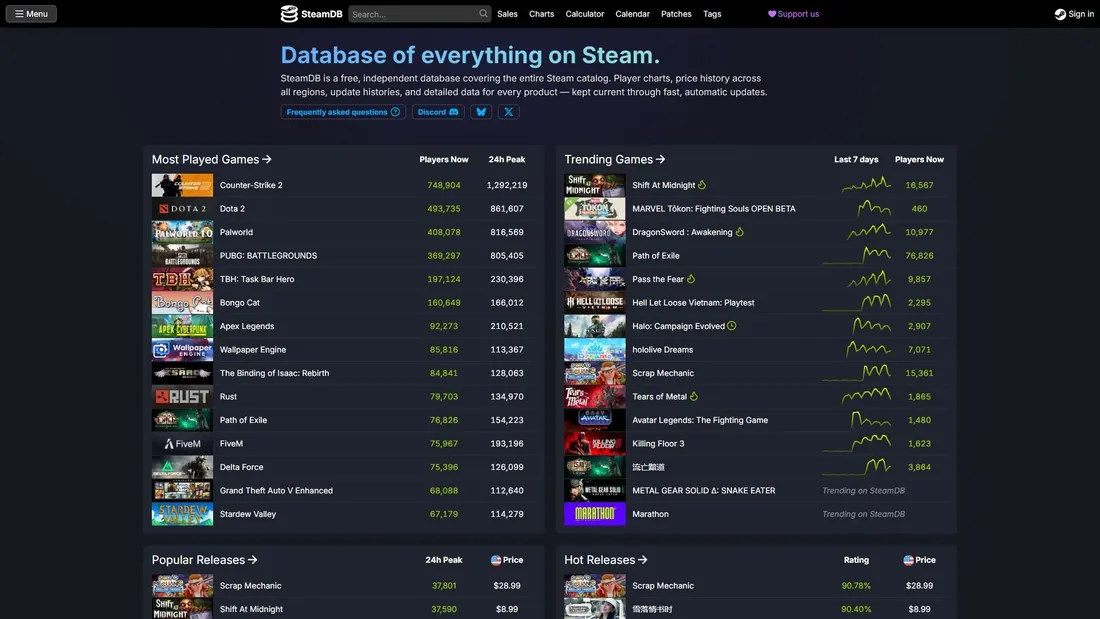Viewport: 1100px width, 619px height.
Task: Open the Charts nav item
Action: [542, 14]
